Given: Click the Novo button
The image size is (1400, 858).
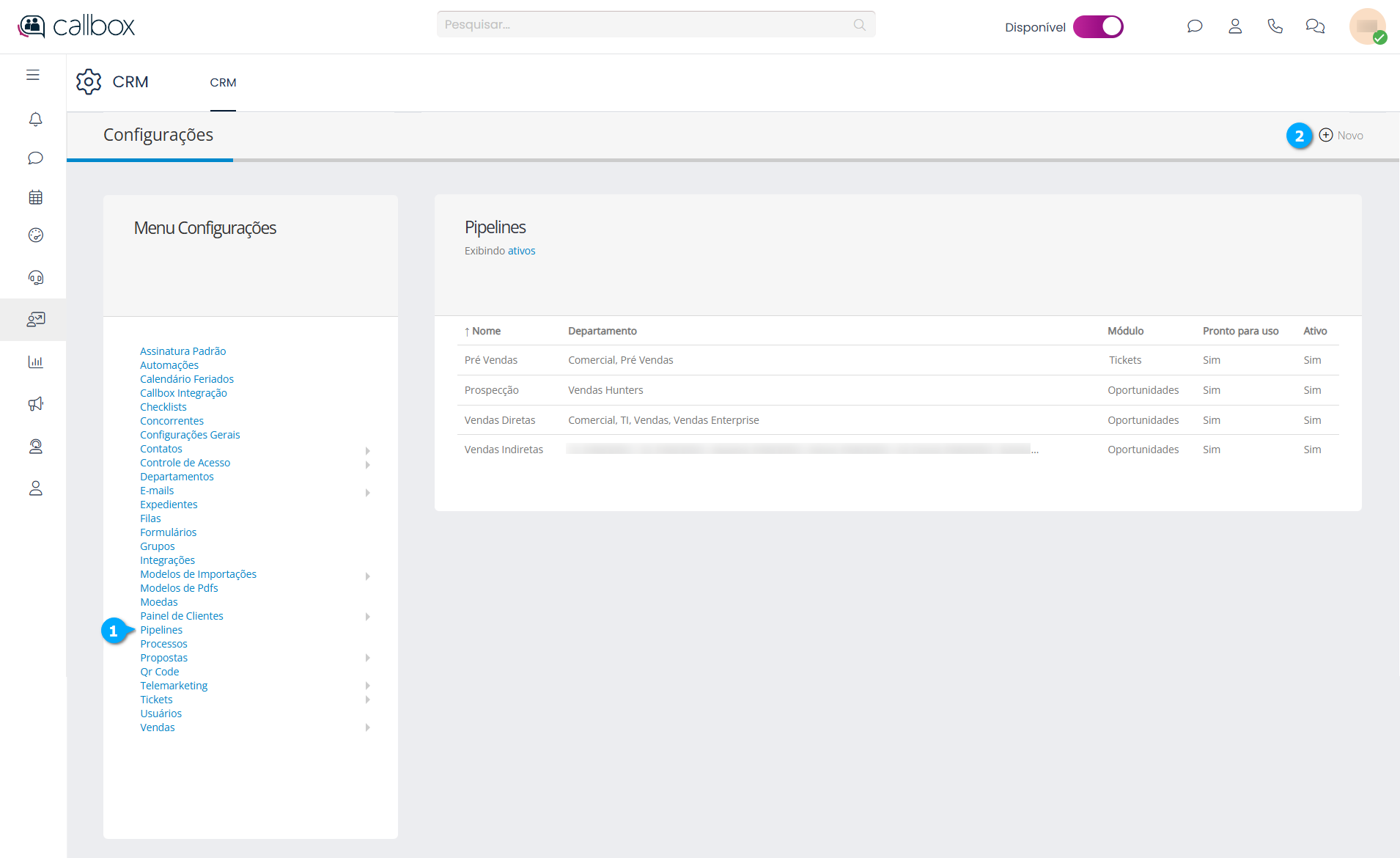Looking at the screenshot, I should coord(1341,135).
